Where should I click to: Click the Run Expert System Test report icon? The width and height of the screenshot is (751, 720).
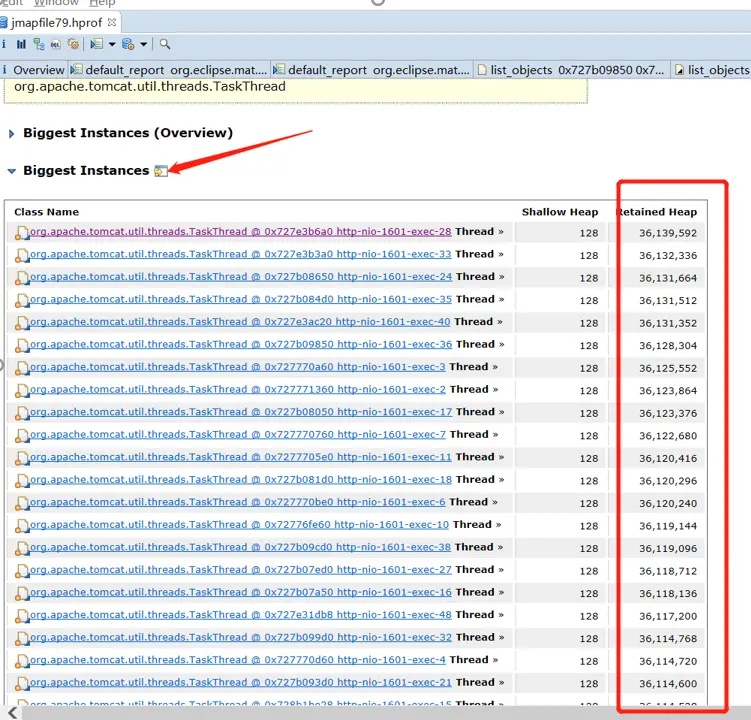click(97, 45)
